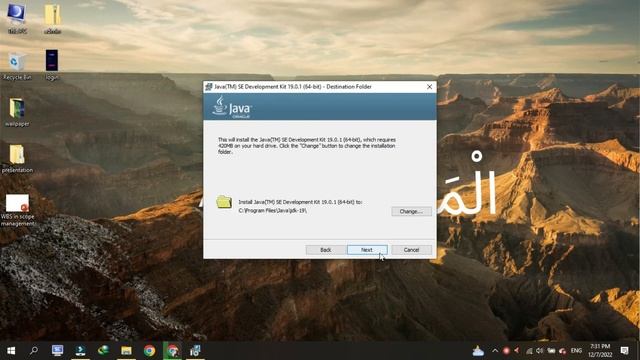
Task: Click Change to pick another install folder
Action: click(411, 211)
